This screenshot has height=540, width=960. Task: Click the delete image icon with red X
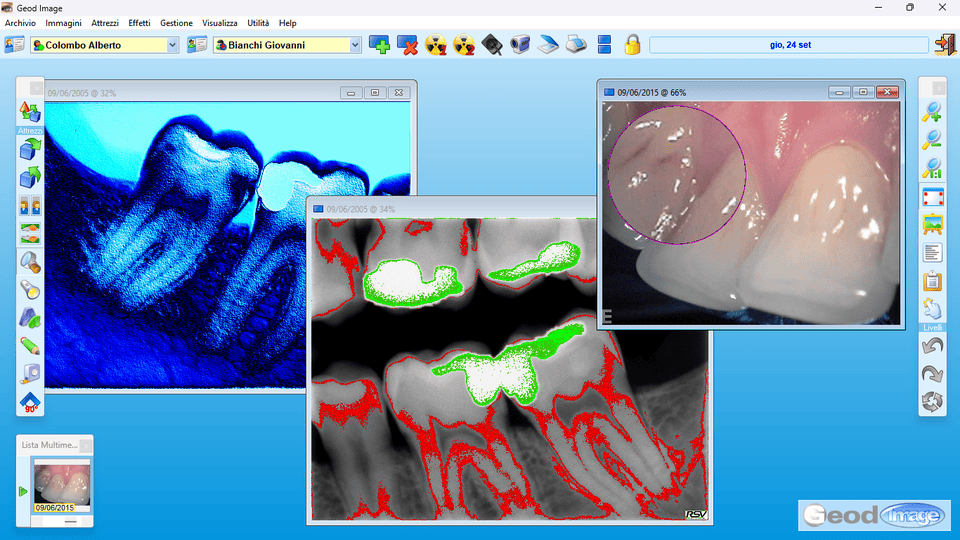[407, 45]
